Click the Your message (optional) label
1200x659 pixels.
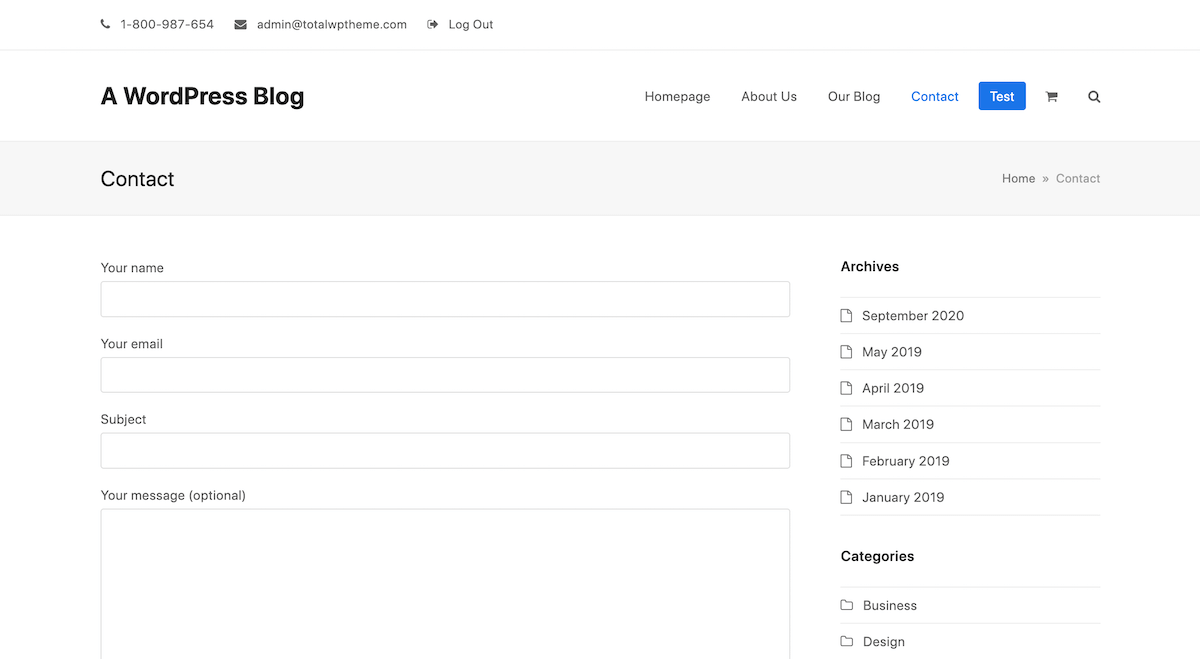[173, 495]
